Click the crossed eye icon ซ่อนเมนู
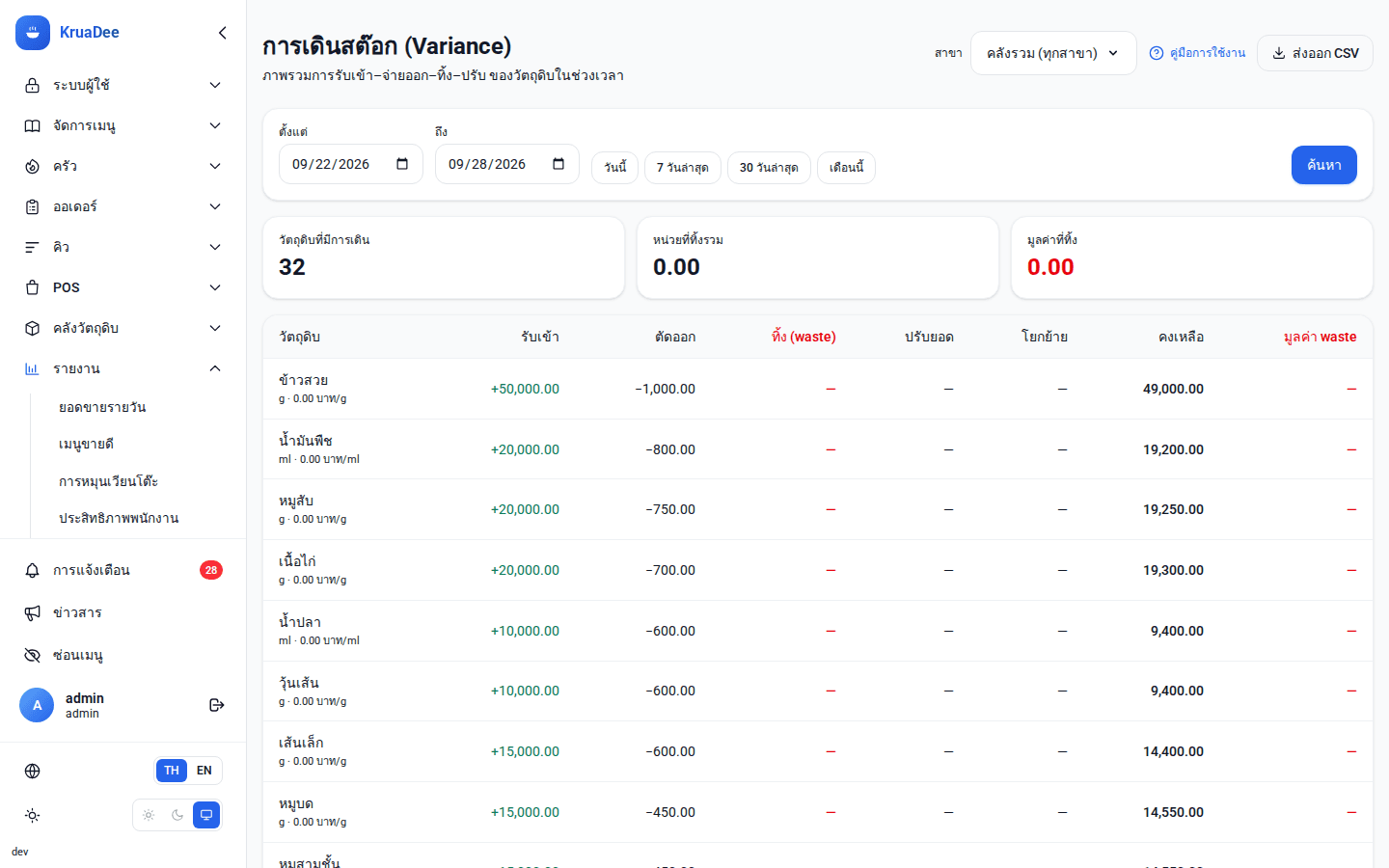Image resolution: width=1389 pixels, height=868 pixels. point(32,655)
